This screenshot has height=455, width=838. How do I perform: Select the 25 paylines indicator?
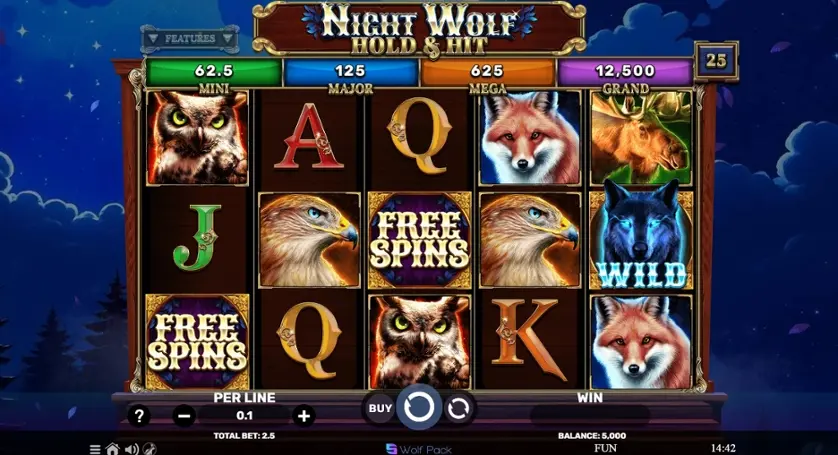point(716,60)
